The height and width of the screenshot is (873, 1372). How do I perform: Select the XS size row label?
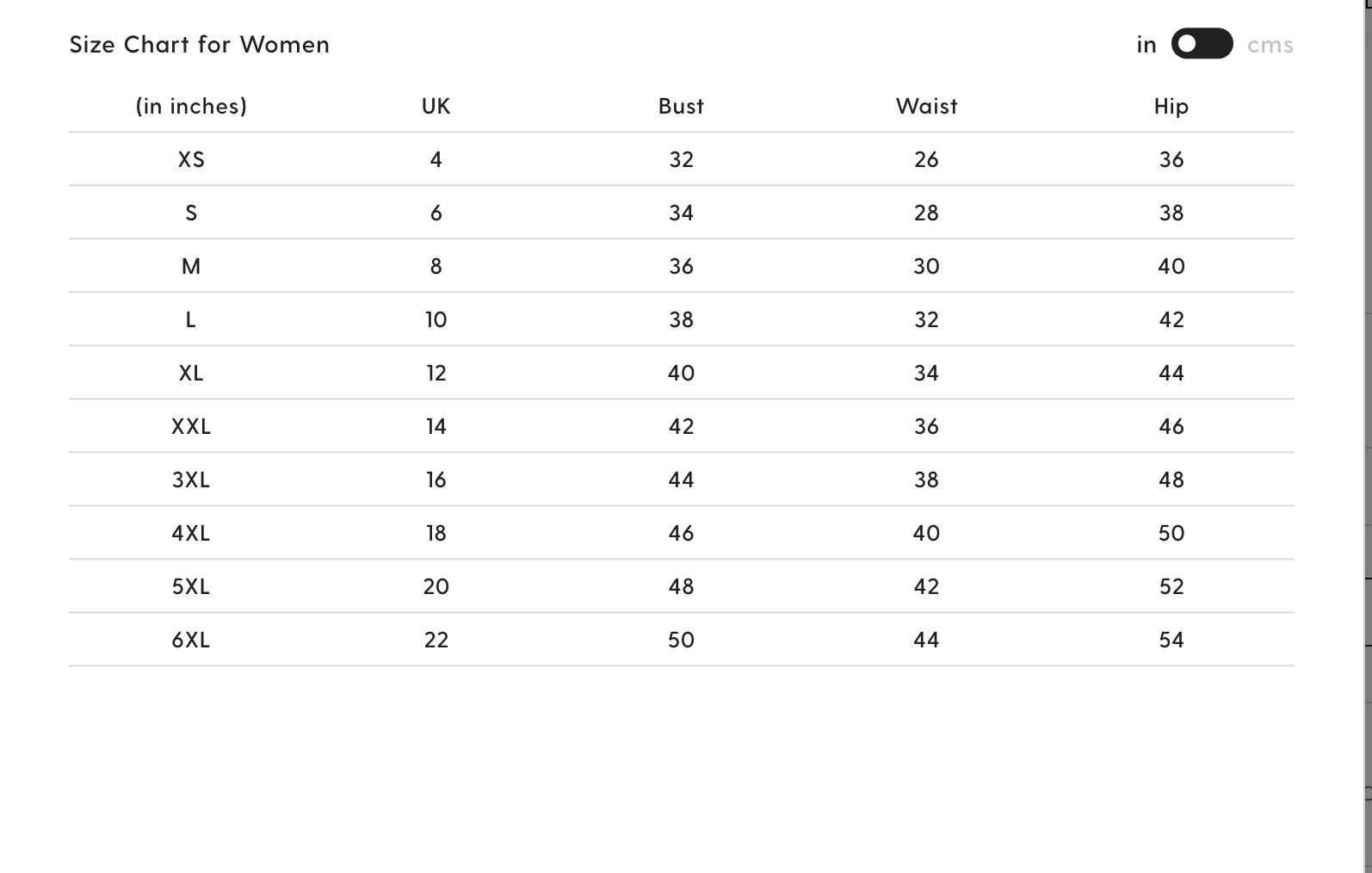[x=191, y=159]
